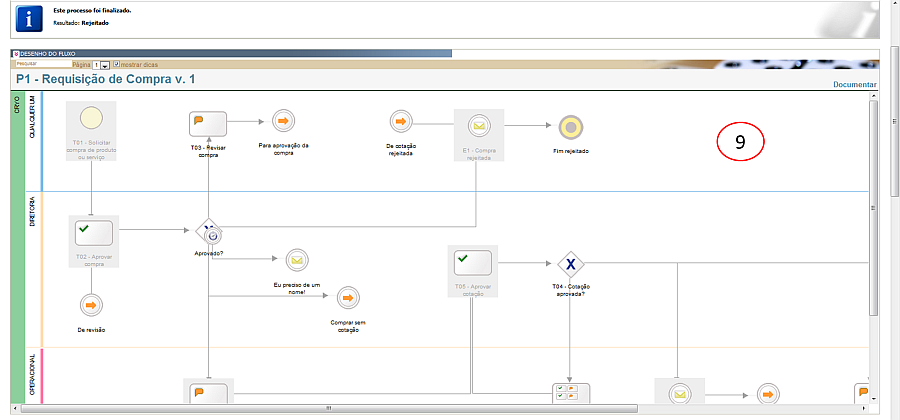Viewport: 900px width, 420px height.
Task: Select the E1 Compra rejeitada envelope icon
Action: pos(479,126)
